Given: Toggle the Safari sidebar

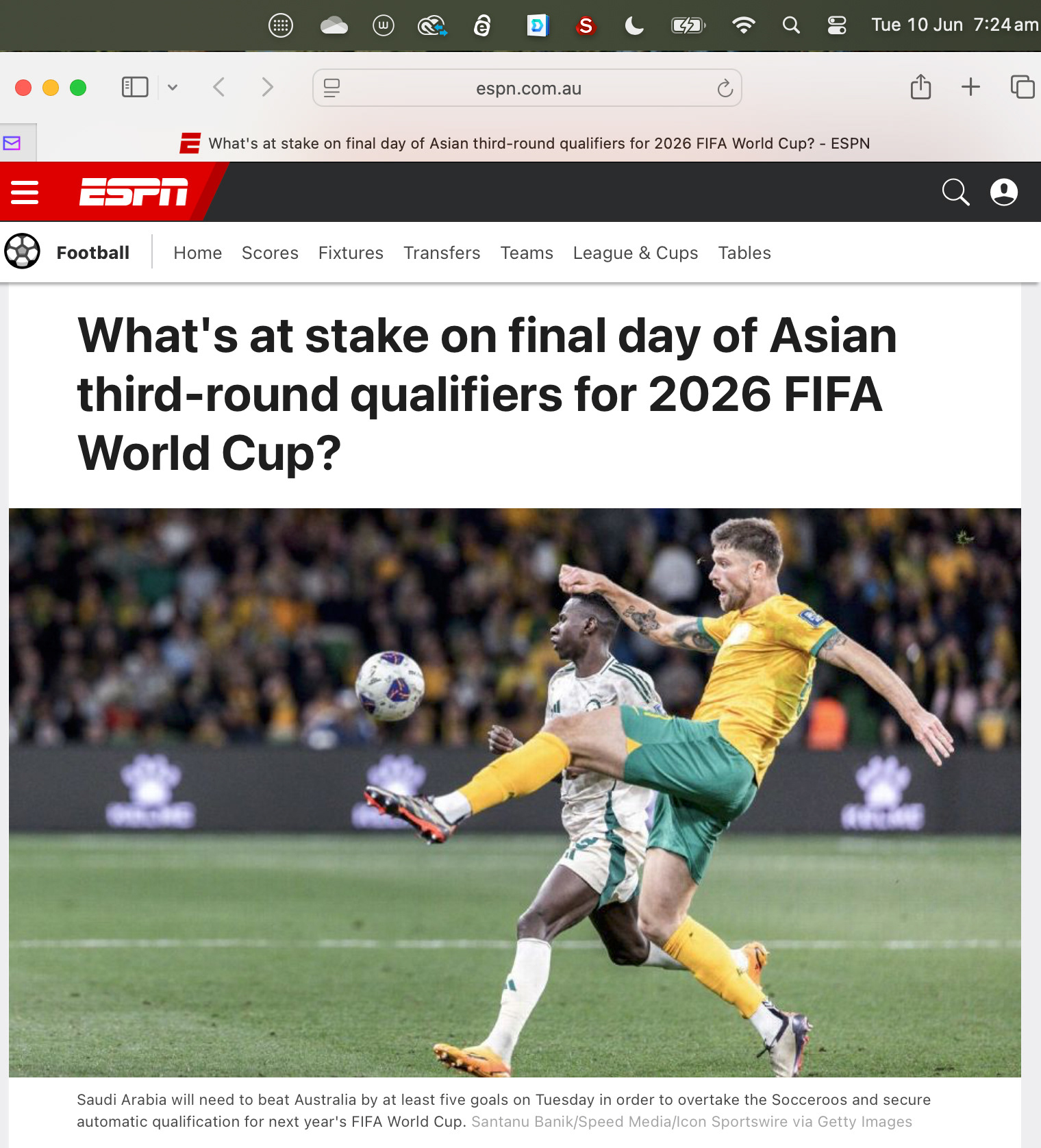Looking at the screenshot, I should coord(135,87).
